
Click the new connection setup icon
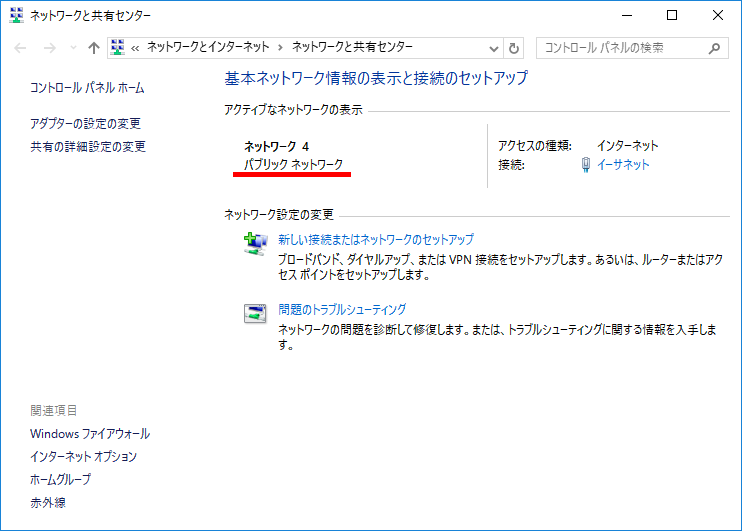(256, 244)
